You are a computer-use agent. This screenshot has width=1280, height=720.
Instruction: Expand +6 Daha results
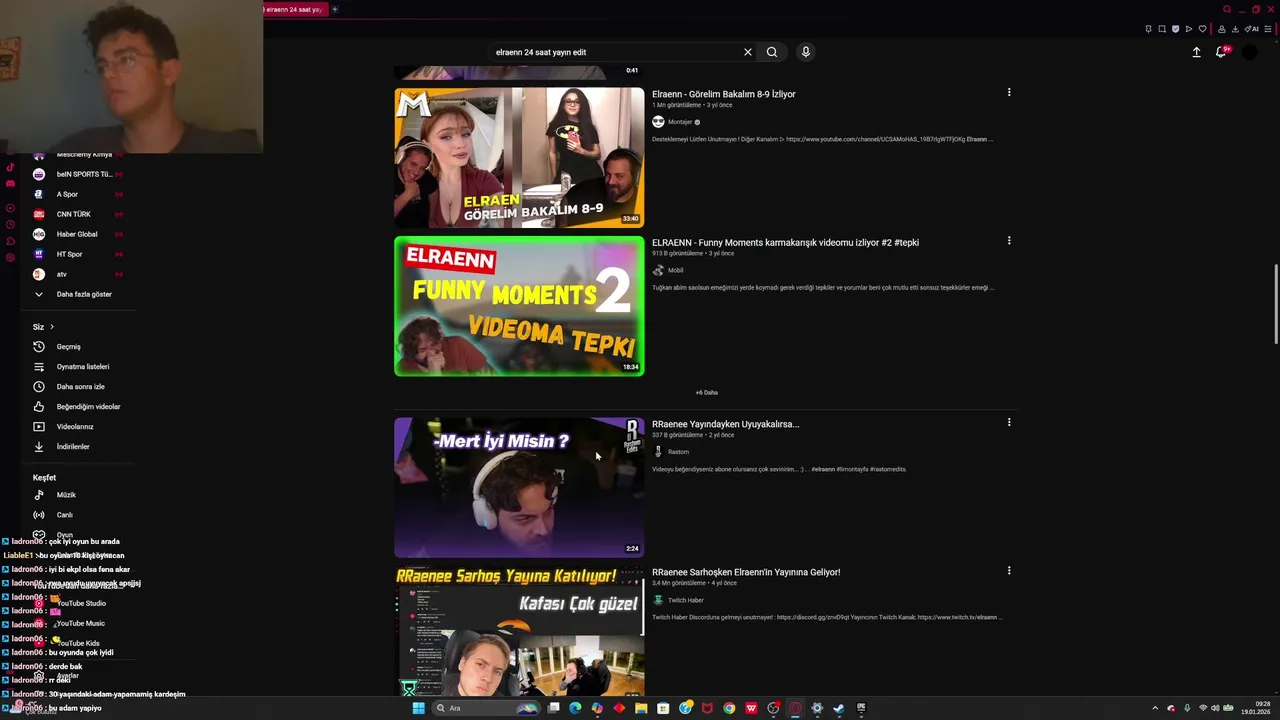coord(707,392)
